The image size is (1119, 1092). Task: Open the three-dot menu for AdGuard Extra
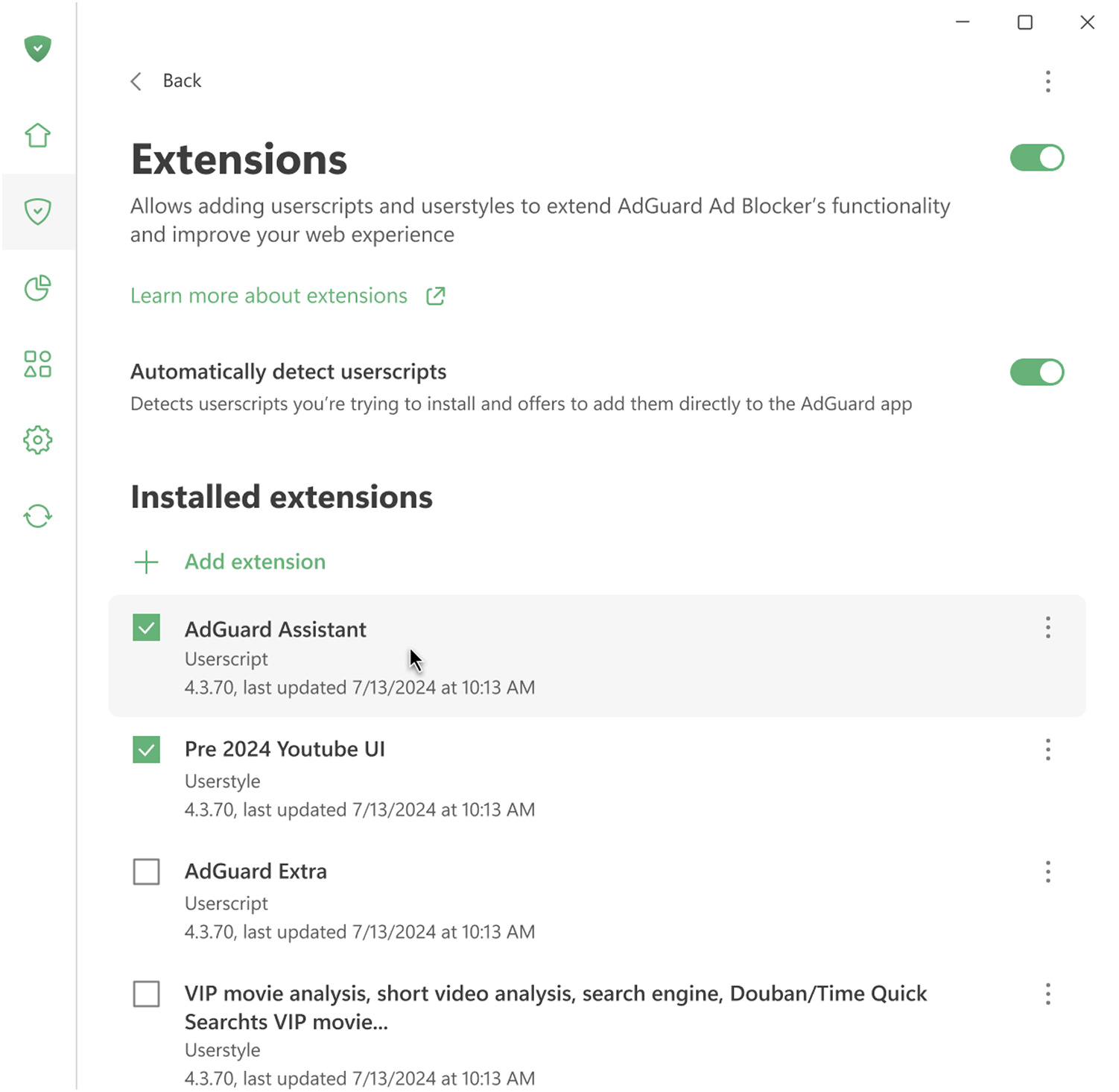[1047, 872]
